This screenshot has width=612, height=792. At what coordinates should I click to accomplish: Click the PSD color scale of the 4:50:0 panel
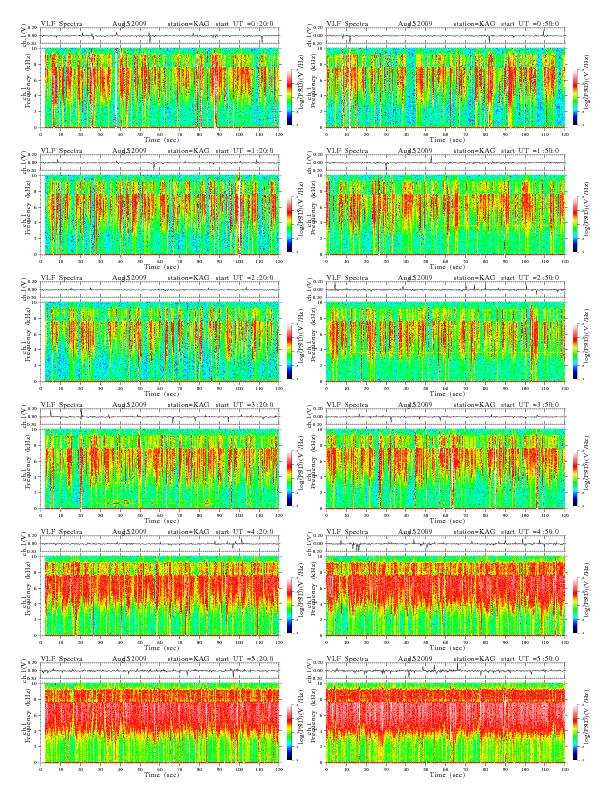click(x=575, y=605)
